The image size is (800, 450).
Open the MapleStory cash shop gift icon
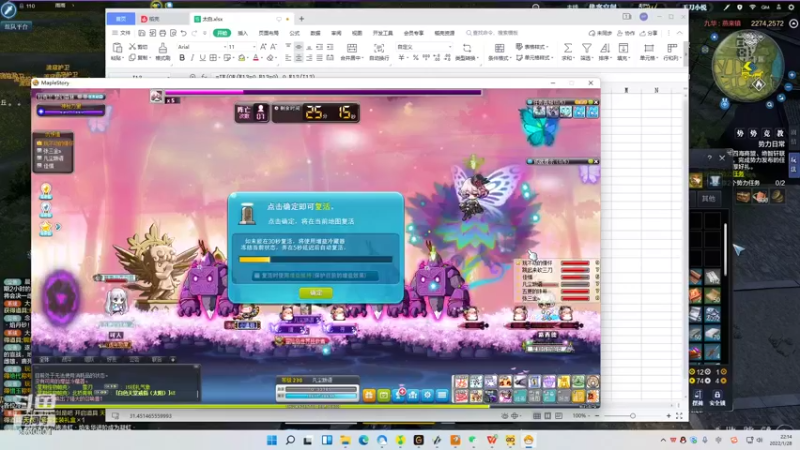click(369, 395)
